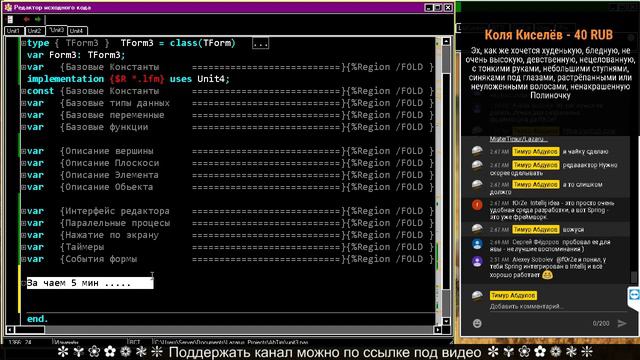The image size is (640, 360).
Task: Unfold the 'Таймеры' region
Action: coord(24,247)
